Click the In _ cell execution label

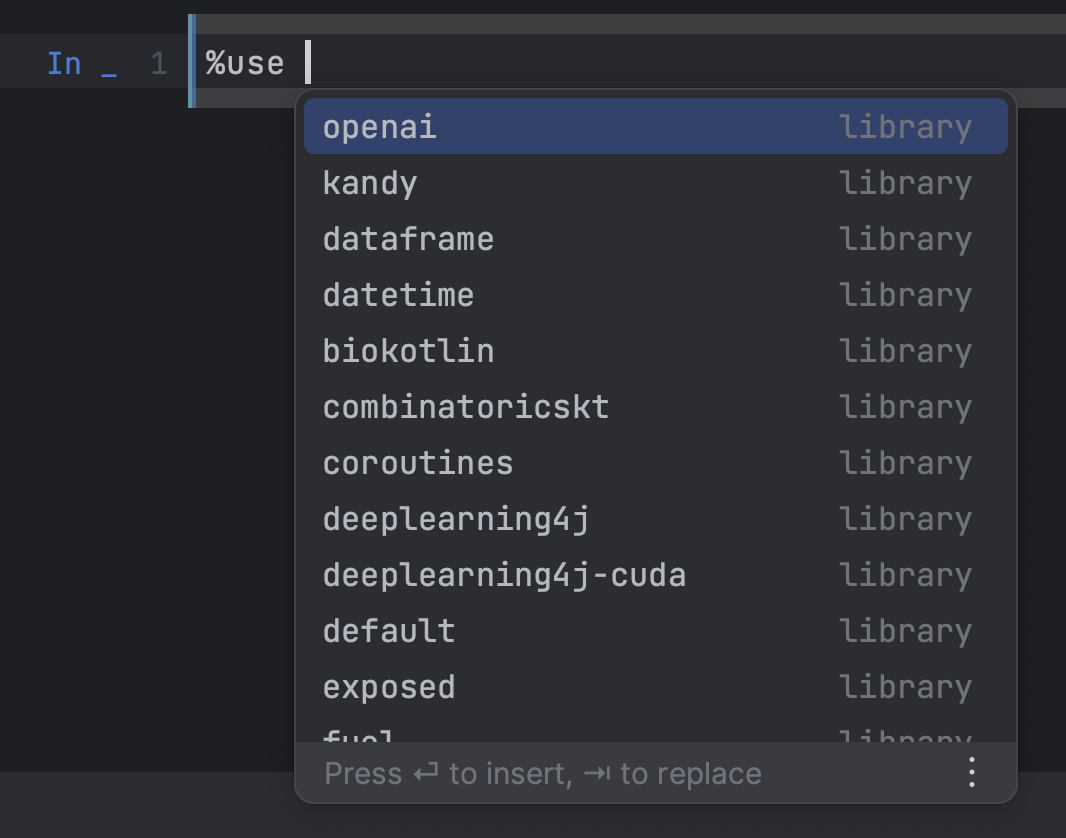[82, 64]
